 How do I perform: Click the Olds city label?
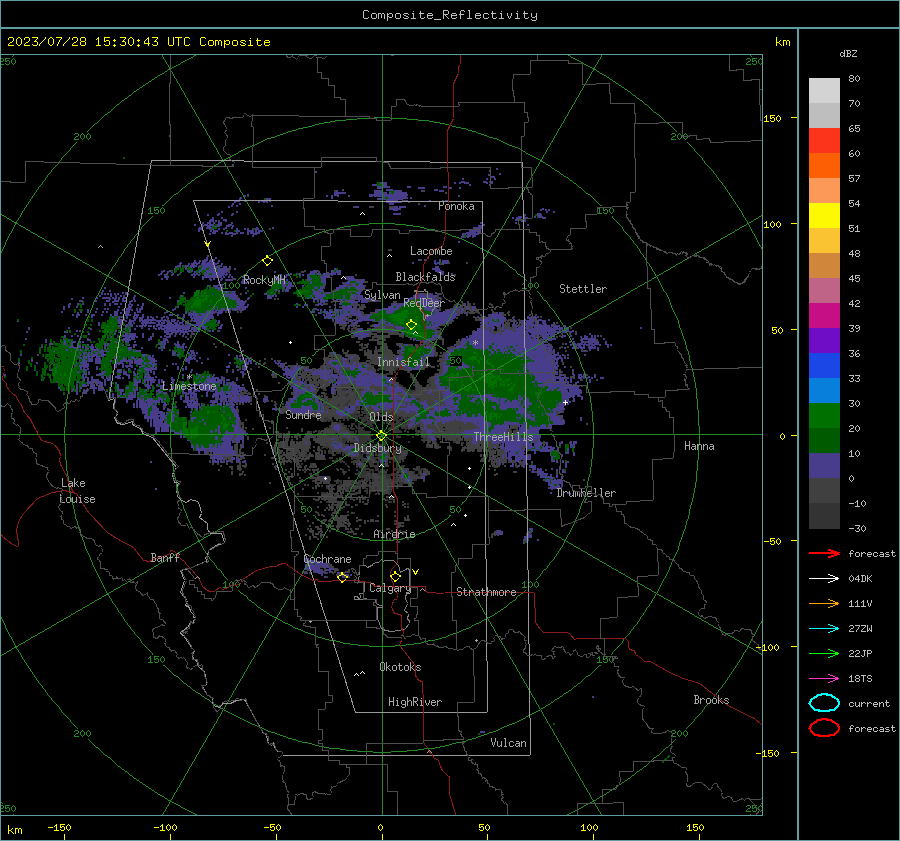(x=381, y=417)
